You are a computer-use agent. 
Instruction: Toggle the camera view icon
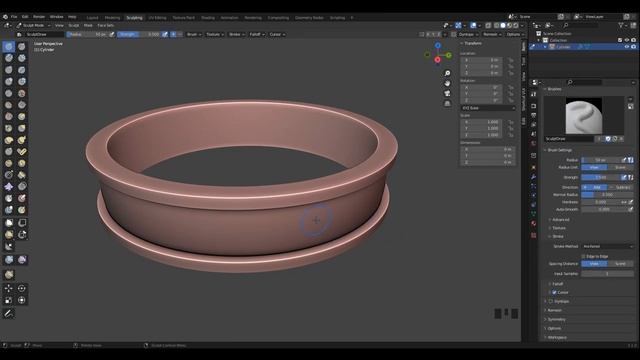(x=447, y=93)
